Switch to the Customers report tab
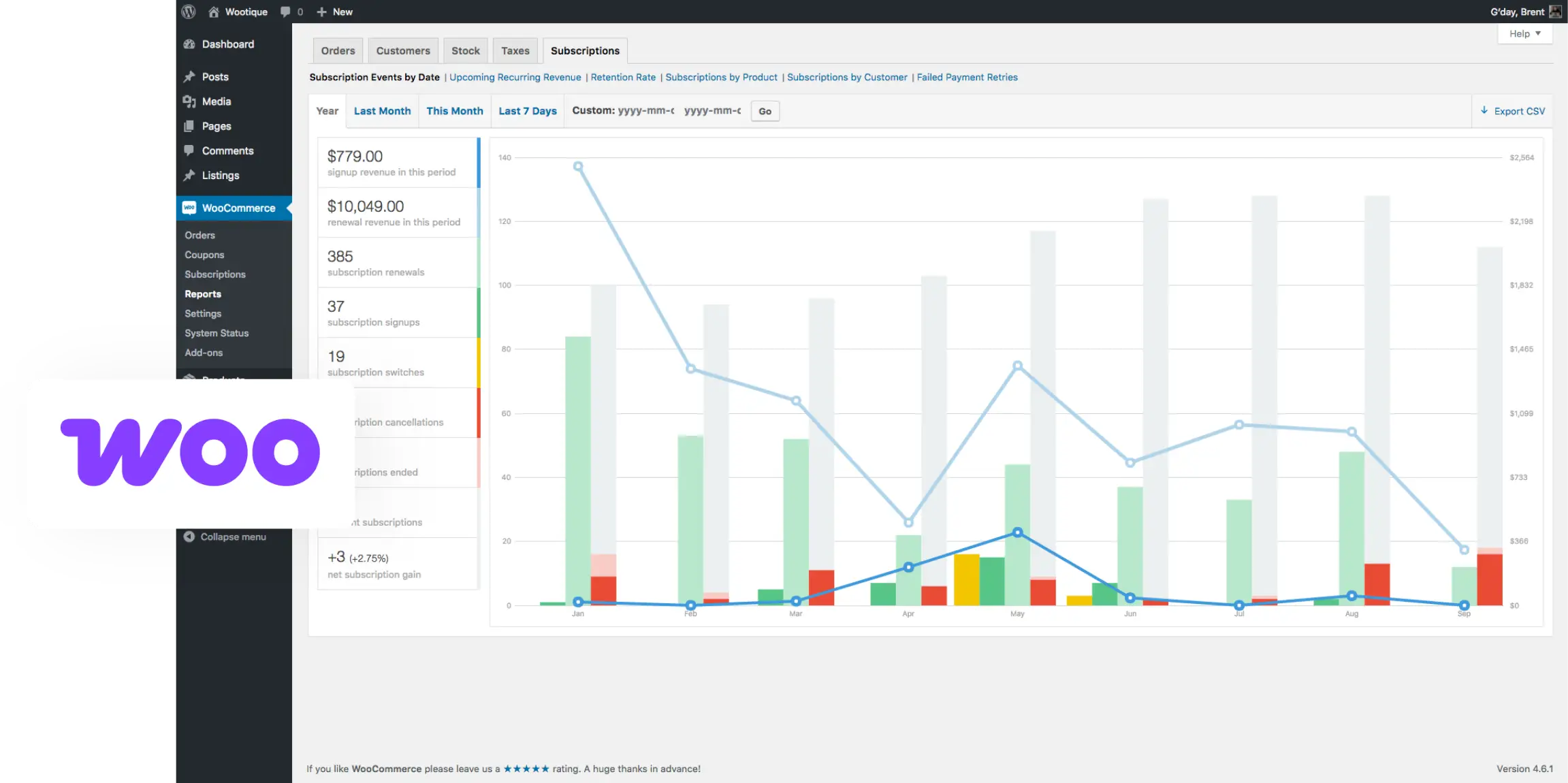1568x783 pixels. 403,50
